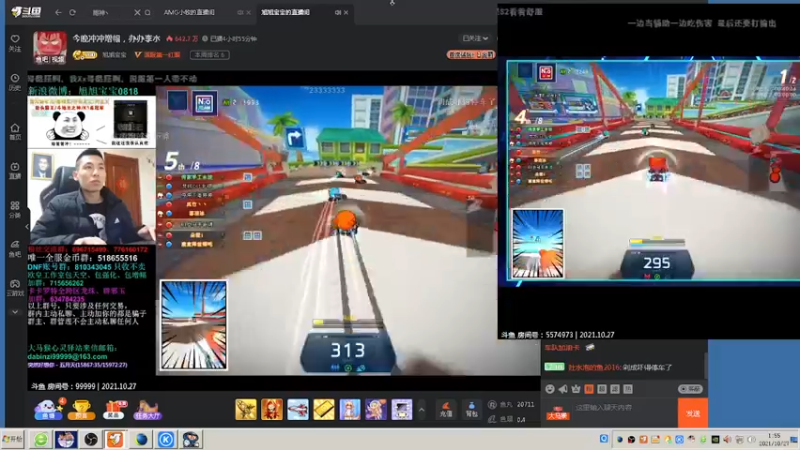Viewport: 800px width, 450px height.
Task: Send the purple-framed gift item
Action: click(402, 410)
